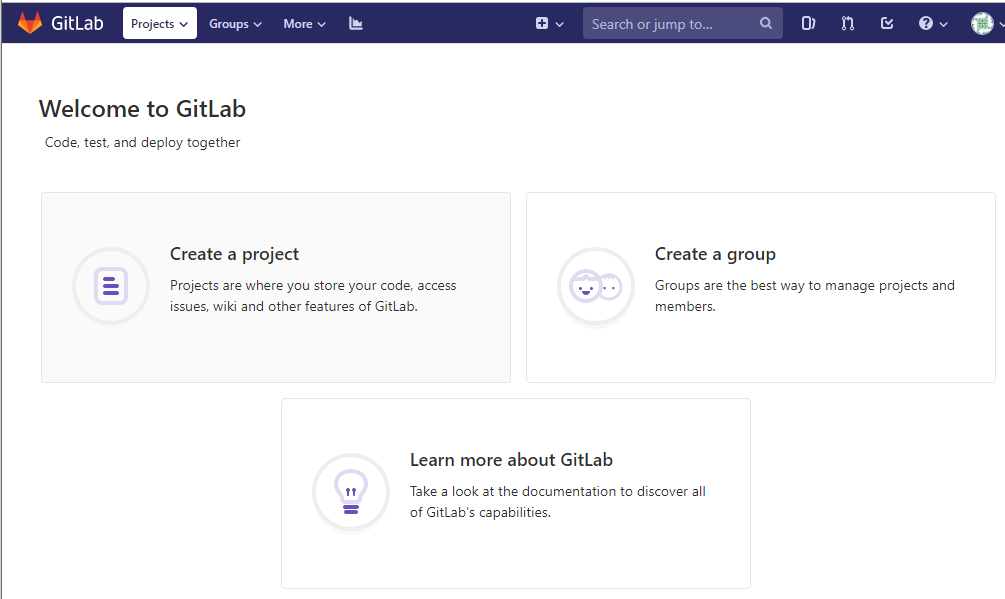This screenshot has width=1005, height=599.
Task: Open the Issues icon in top bar
Action: [x=808, y=23]
